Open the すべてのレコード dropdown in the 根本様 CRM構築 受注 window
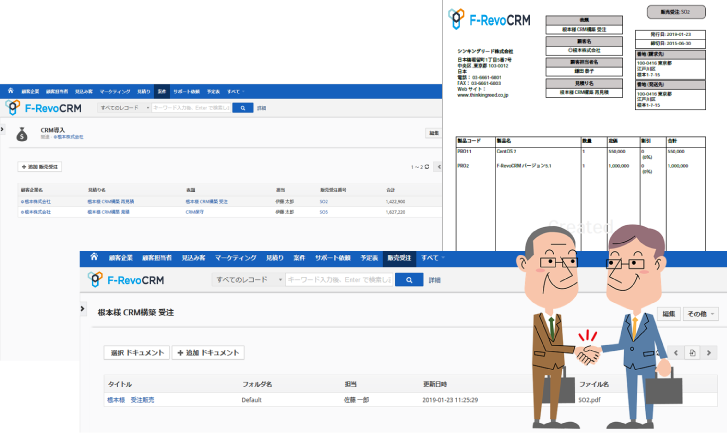The width and height of the screenshot is (727, 448). tap(248, 280)
